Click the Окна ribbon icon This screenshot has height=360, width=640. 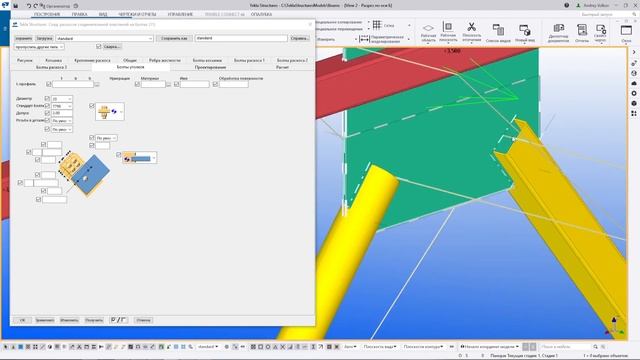click(x=626, y=30)
